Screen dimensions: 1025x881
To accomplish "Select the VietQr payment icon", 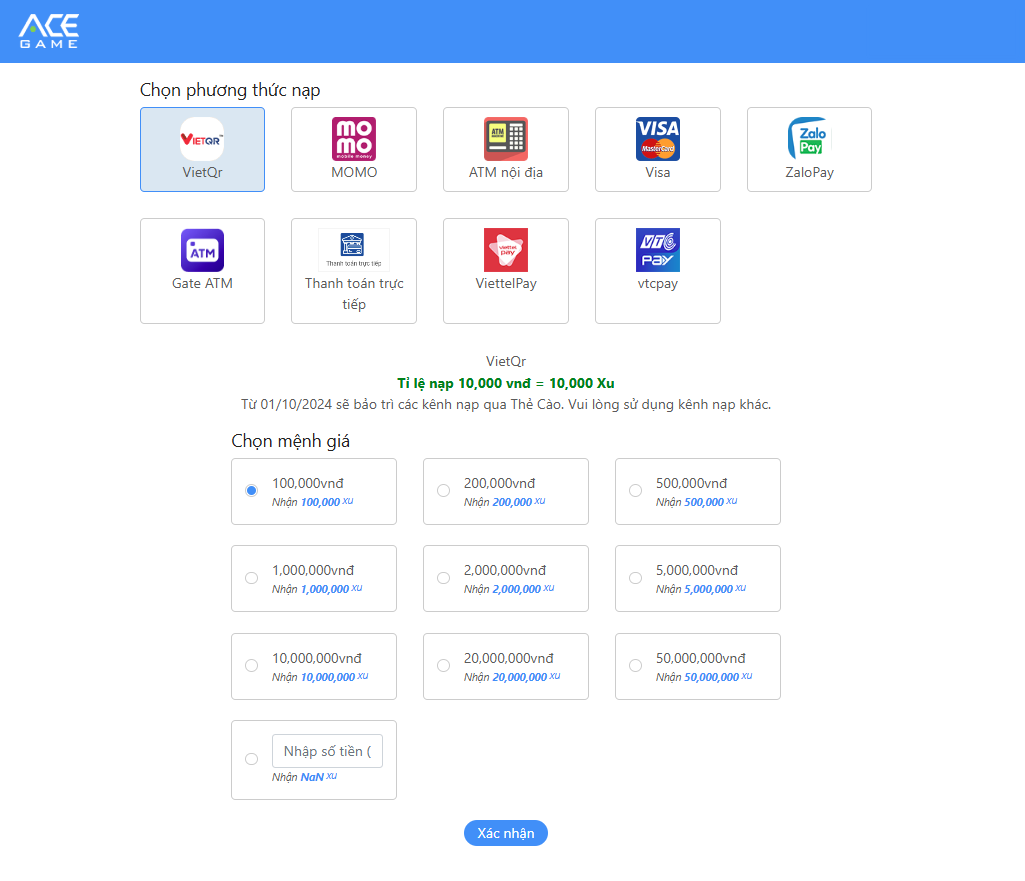I will [202, 139].
